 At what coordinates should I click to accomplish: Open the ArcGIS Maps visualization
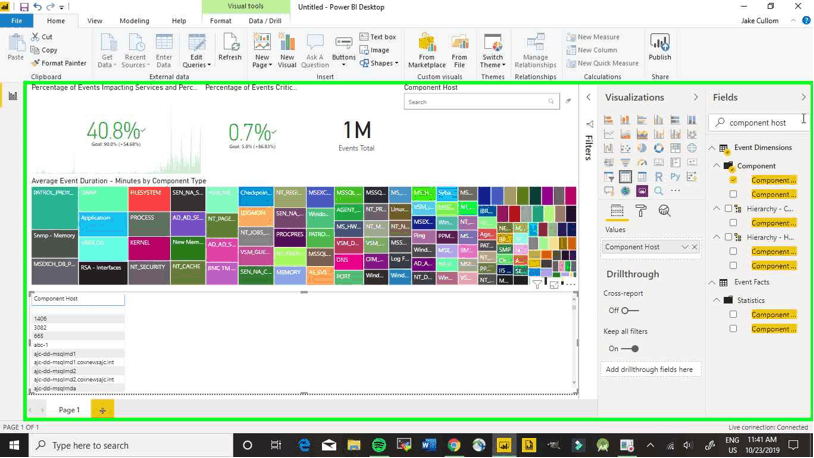pos(625,191)
